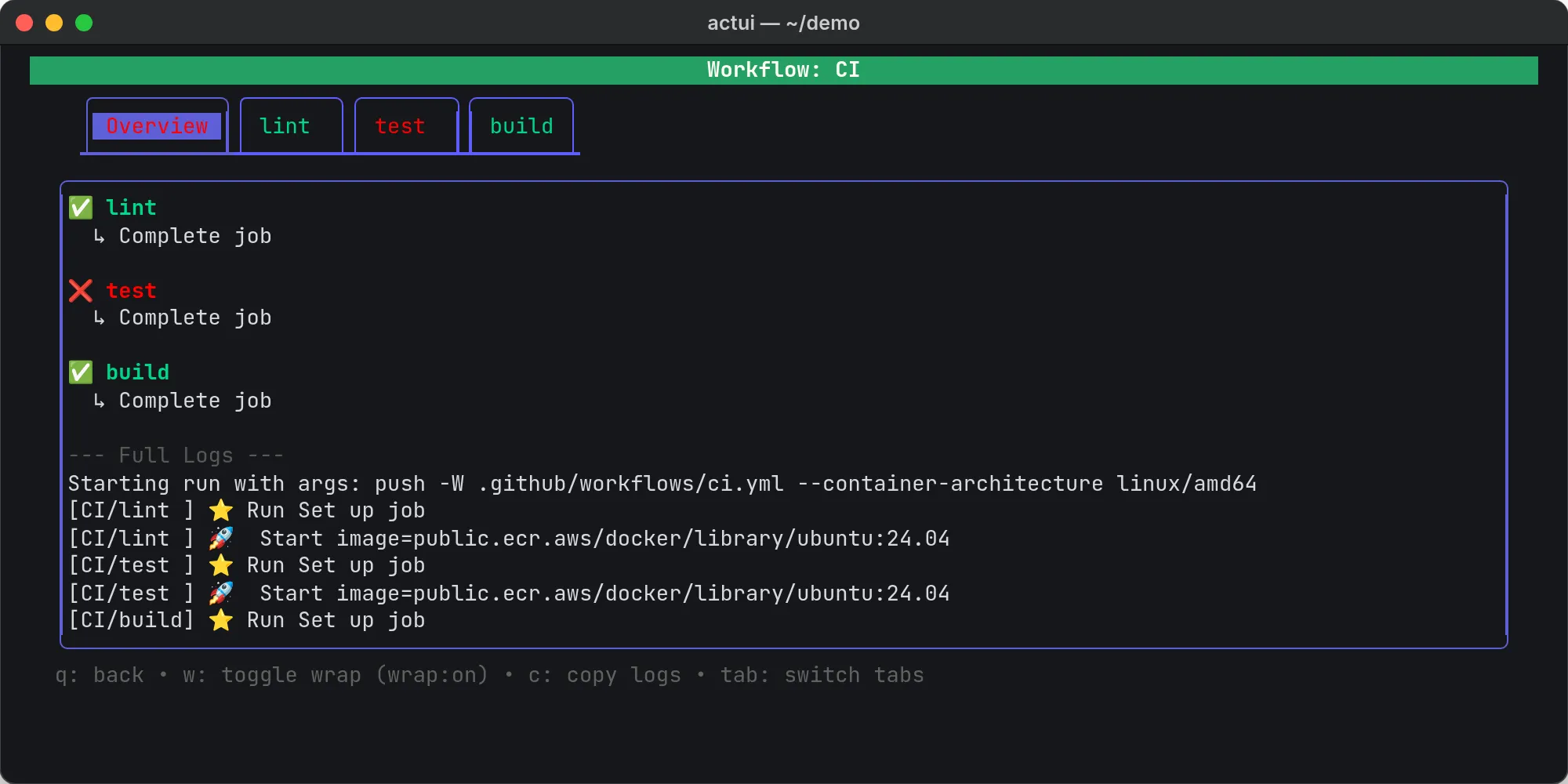Click the green checkmark beside build job
Viewport: 1568px width, 784px height.
[x=81, y=372]
